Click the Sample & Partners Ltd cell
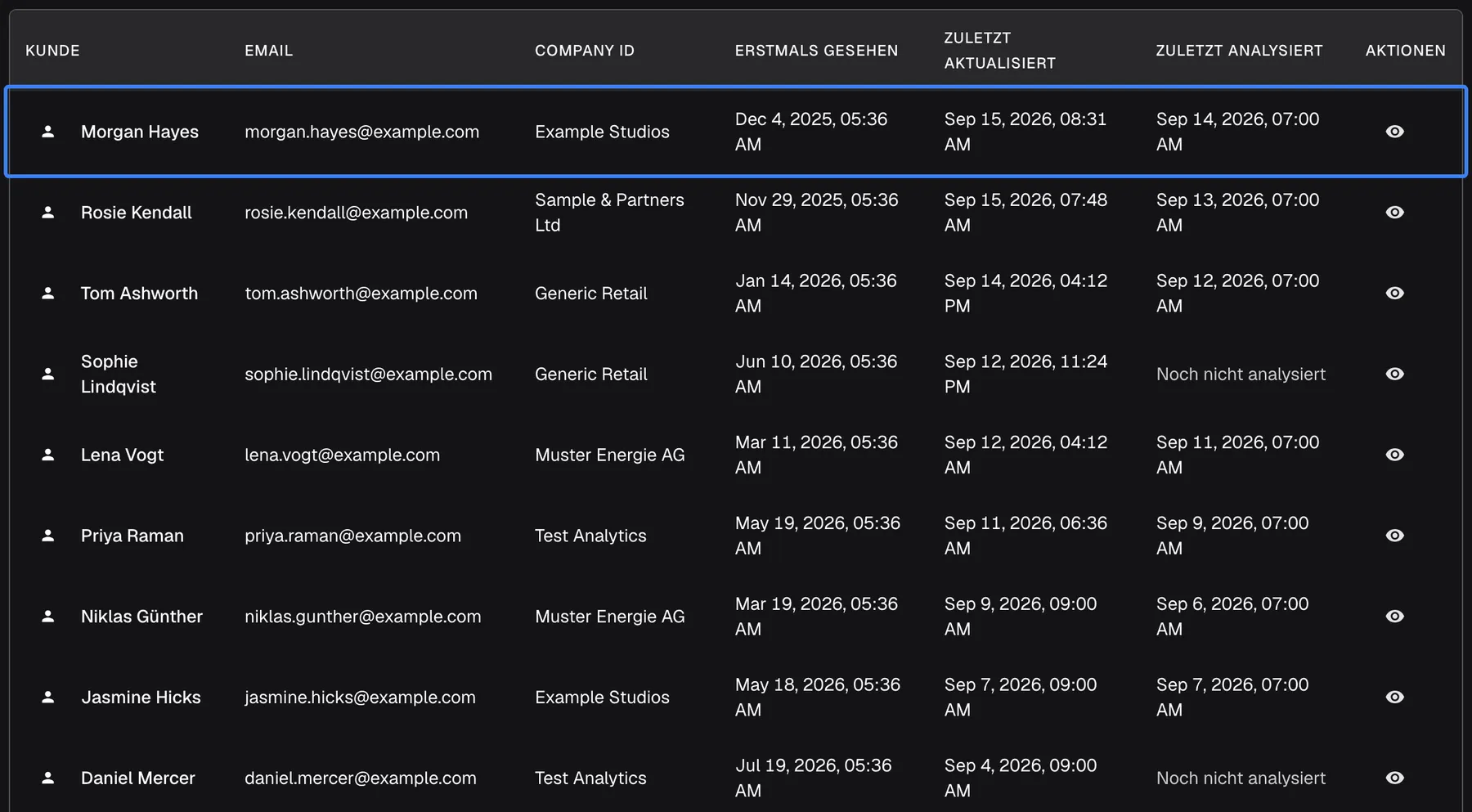 (x=609, y=213)
